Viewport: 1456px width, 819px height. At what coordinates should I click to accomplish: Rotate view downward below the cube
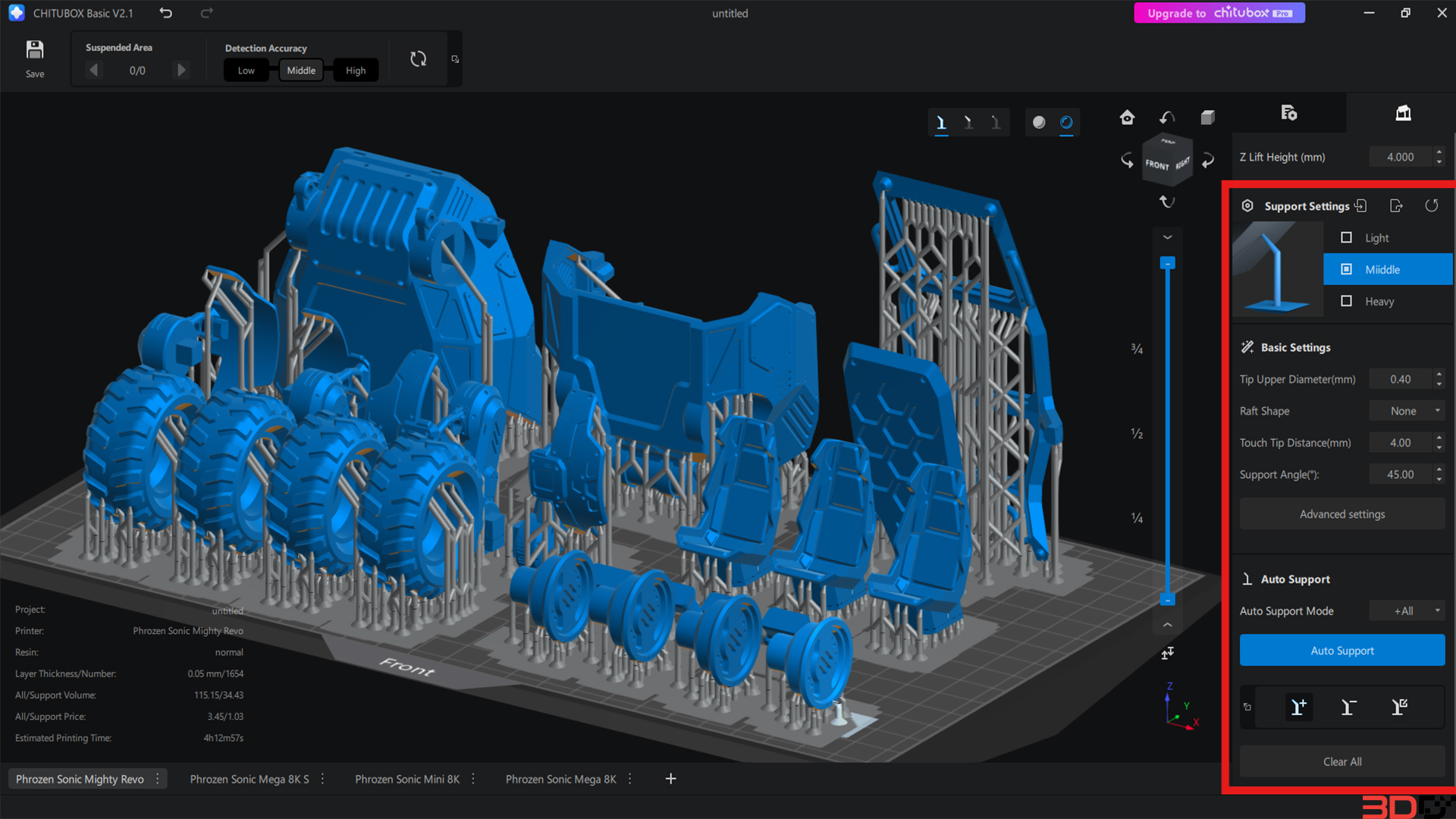click(1167, 202)
